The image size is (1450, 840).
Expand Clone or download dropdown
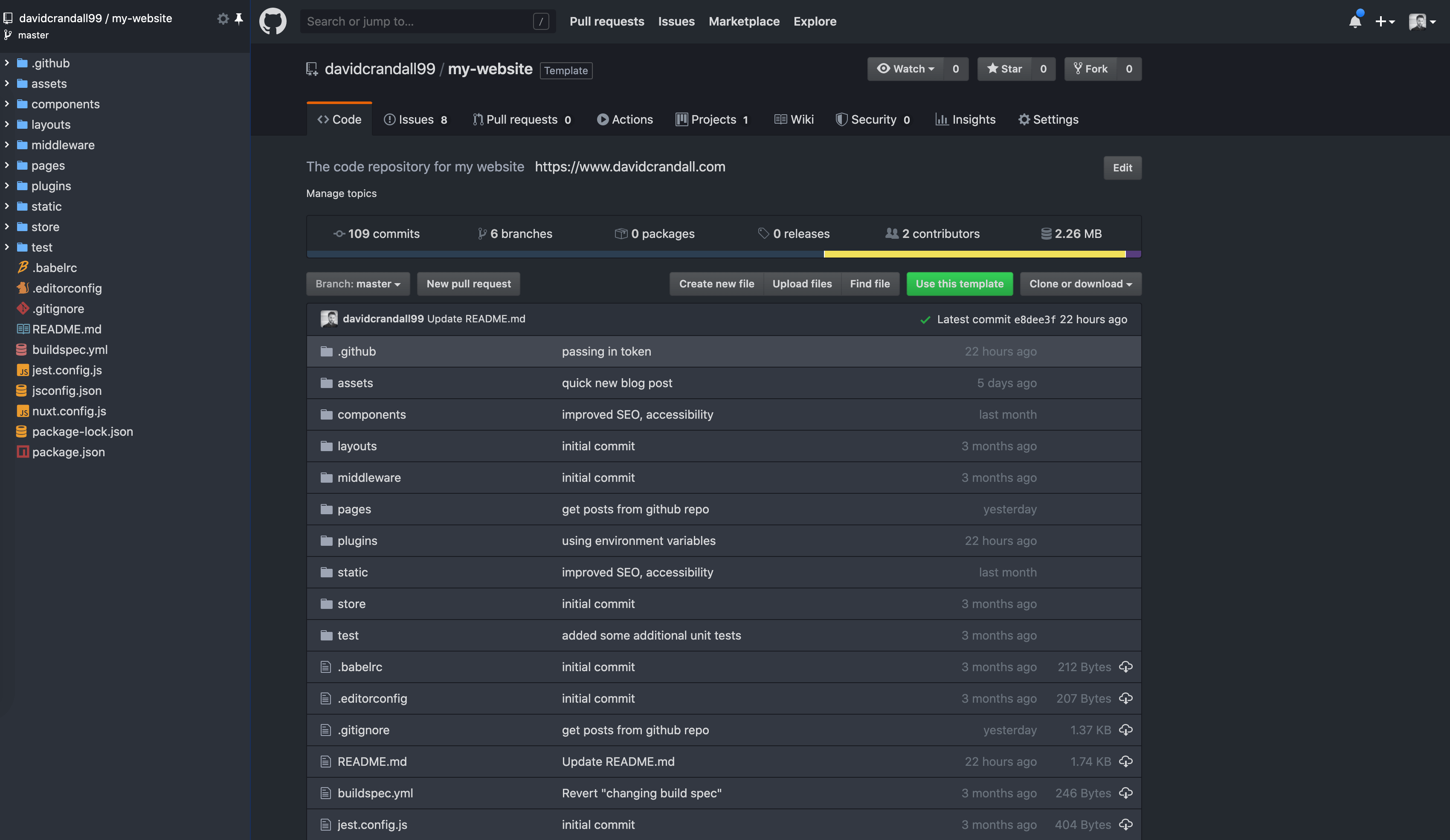point(1080,283)
